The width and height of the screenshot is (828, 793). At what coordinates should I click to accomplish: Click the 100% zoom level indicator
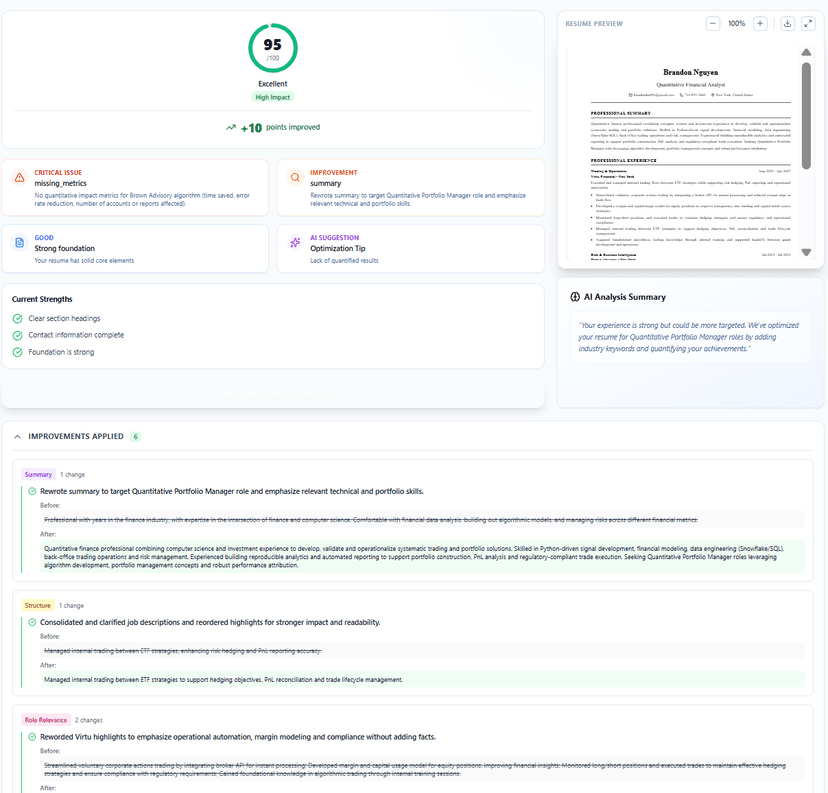tap(738, 23)
